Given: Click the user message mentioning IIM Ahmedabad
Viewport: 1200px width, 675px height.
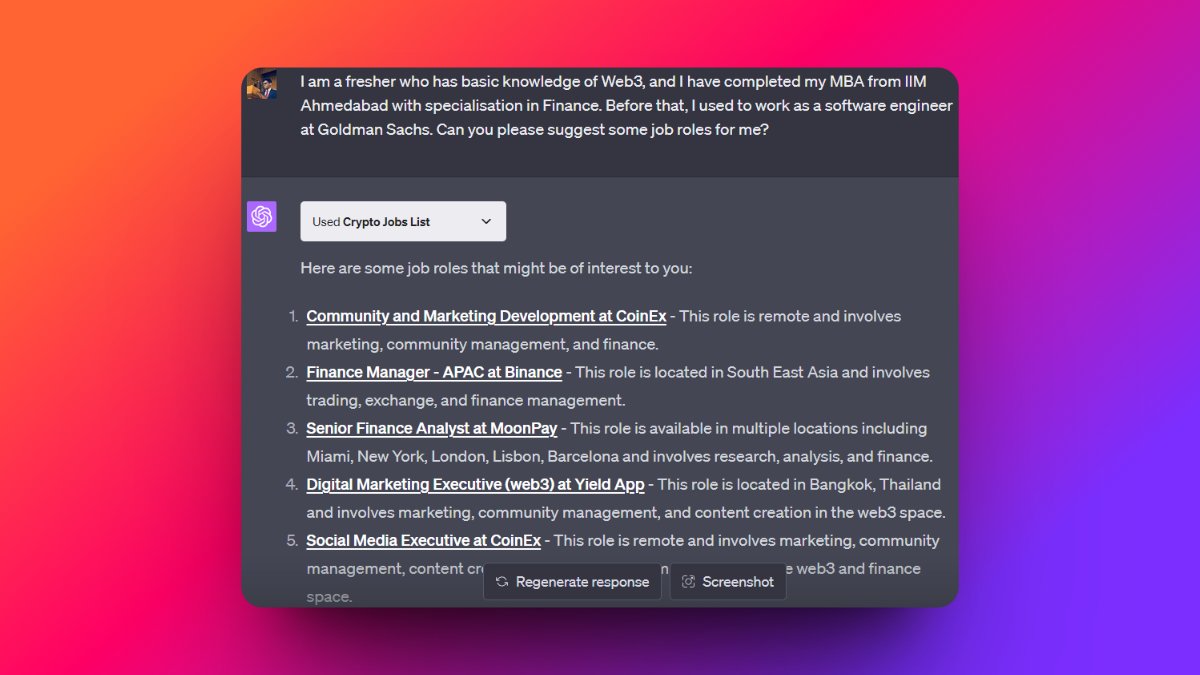Looking at the screenshot, I should pos(627,104).
